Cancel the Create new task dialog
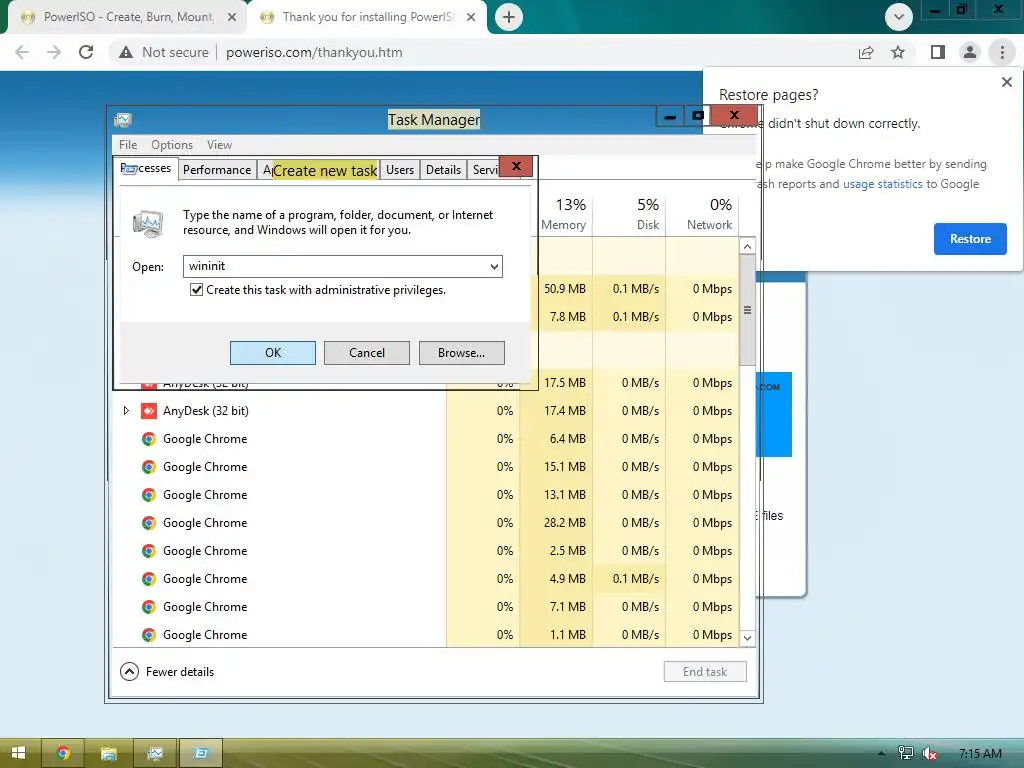The image size is (1024, 768). (x=366, y=353)
